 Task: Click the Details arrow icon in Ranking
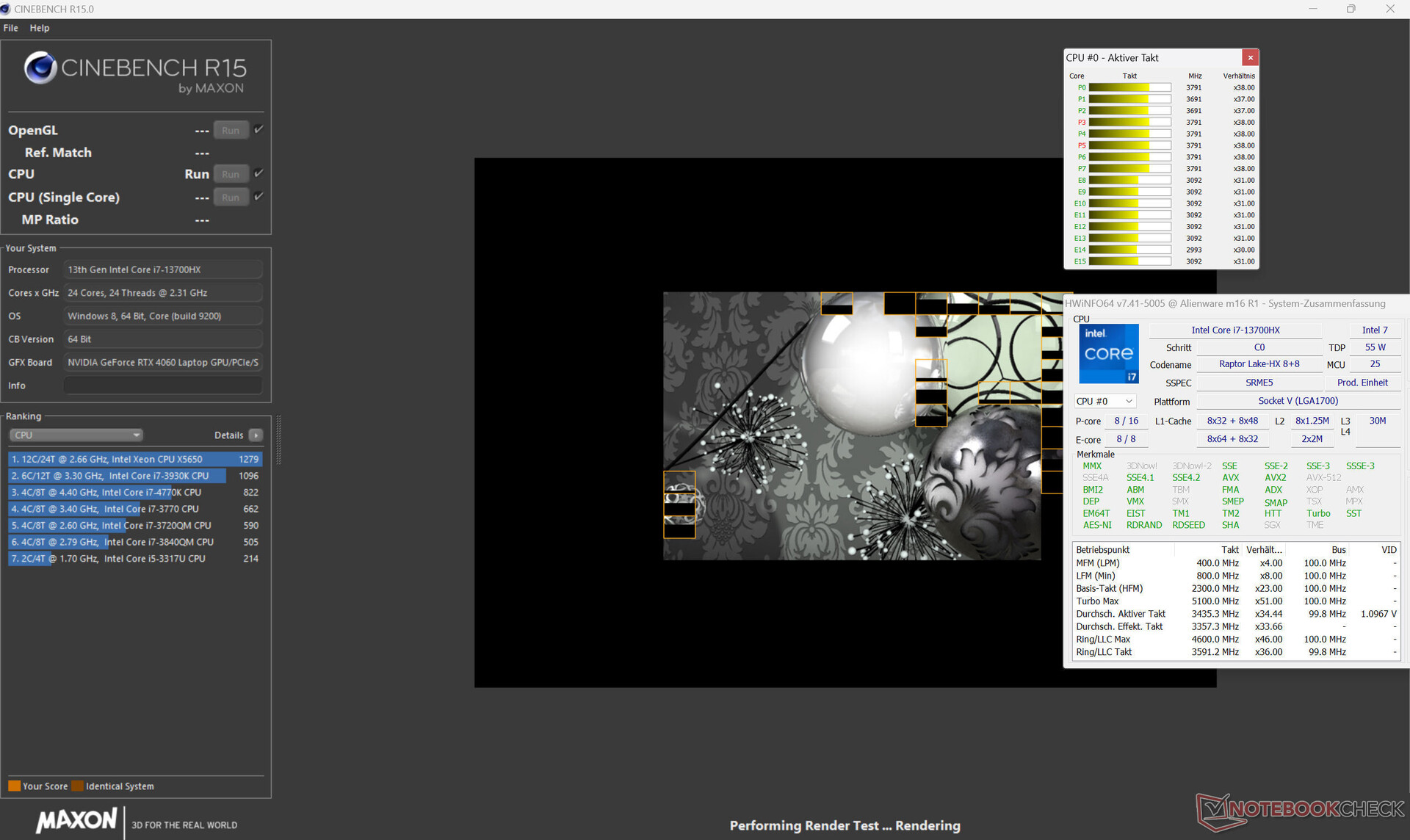pyautogui.click(x=256, y=435)
